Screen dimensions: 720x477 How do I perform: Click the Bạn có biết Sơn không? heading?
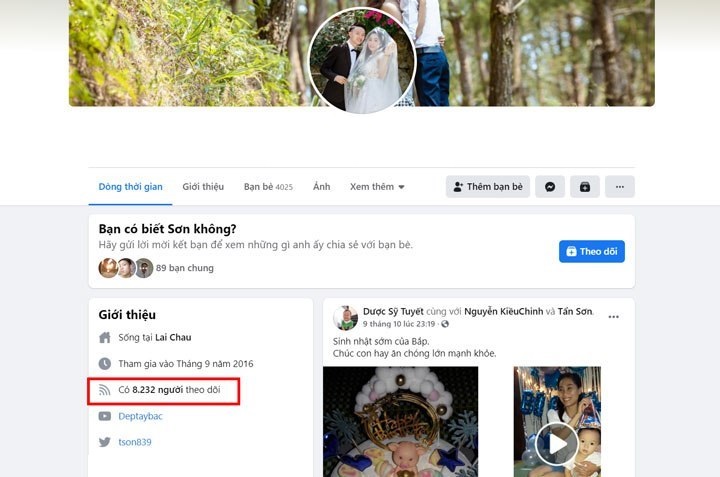pos(168,229)
